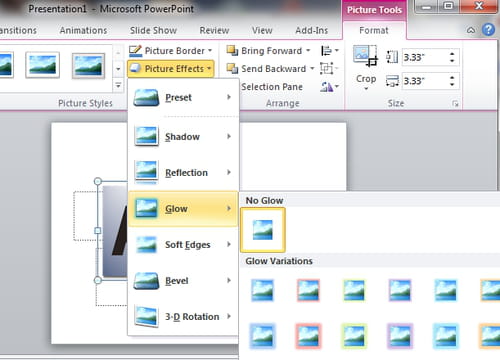Open the Soft Edges submenu

[183, 245]
